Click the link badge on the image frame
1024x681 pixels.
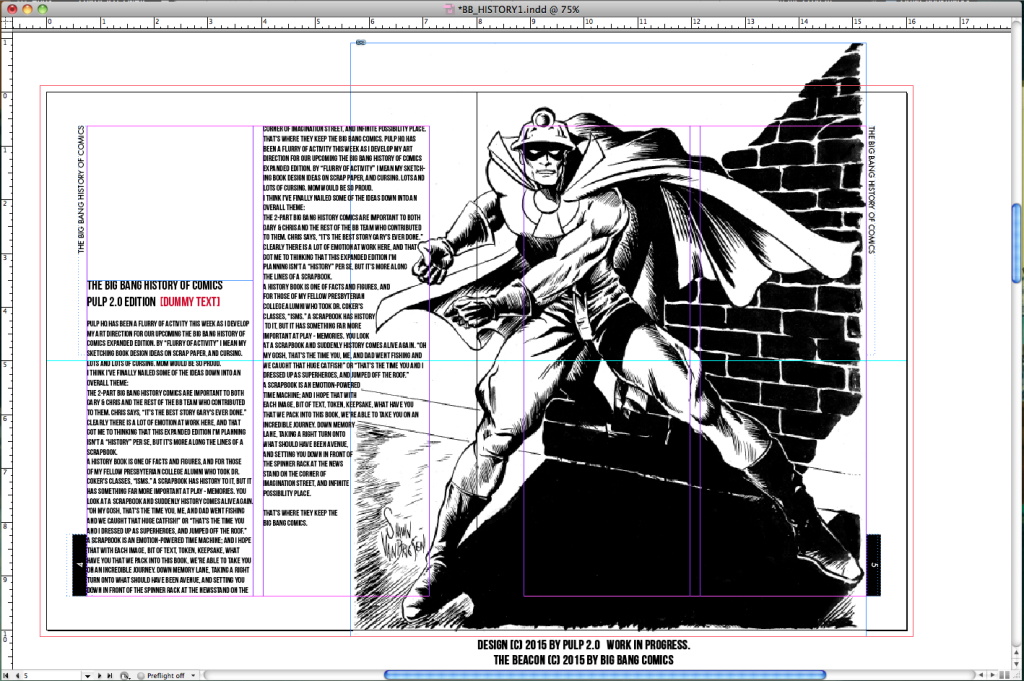pyautogui.click(x=360, y=42)
